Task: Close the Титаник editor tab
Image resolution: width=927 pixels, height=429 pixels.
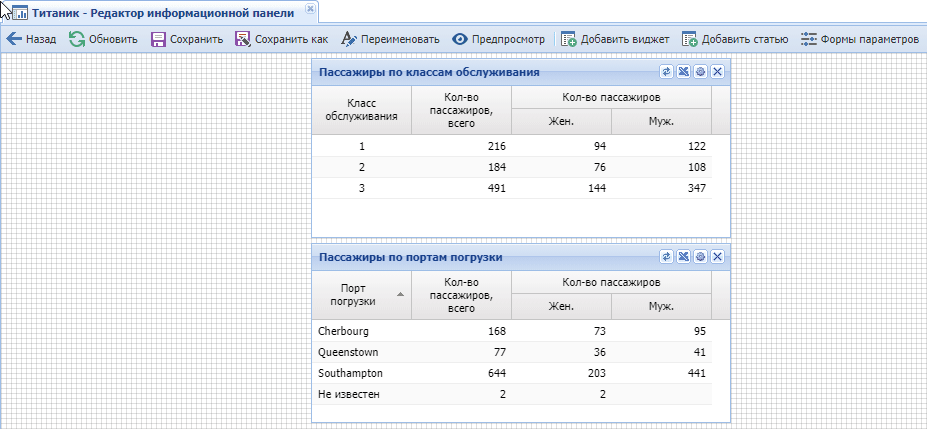Action: [x=309, y=9]
